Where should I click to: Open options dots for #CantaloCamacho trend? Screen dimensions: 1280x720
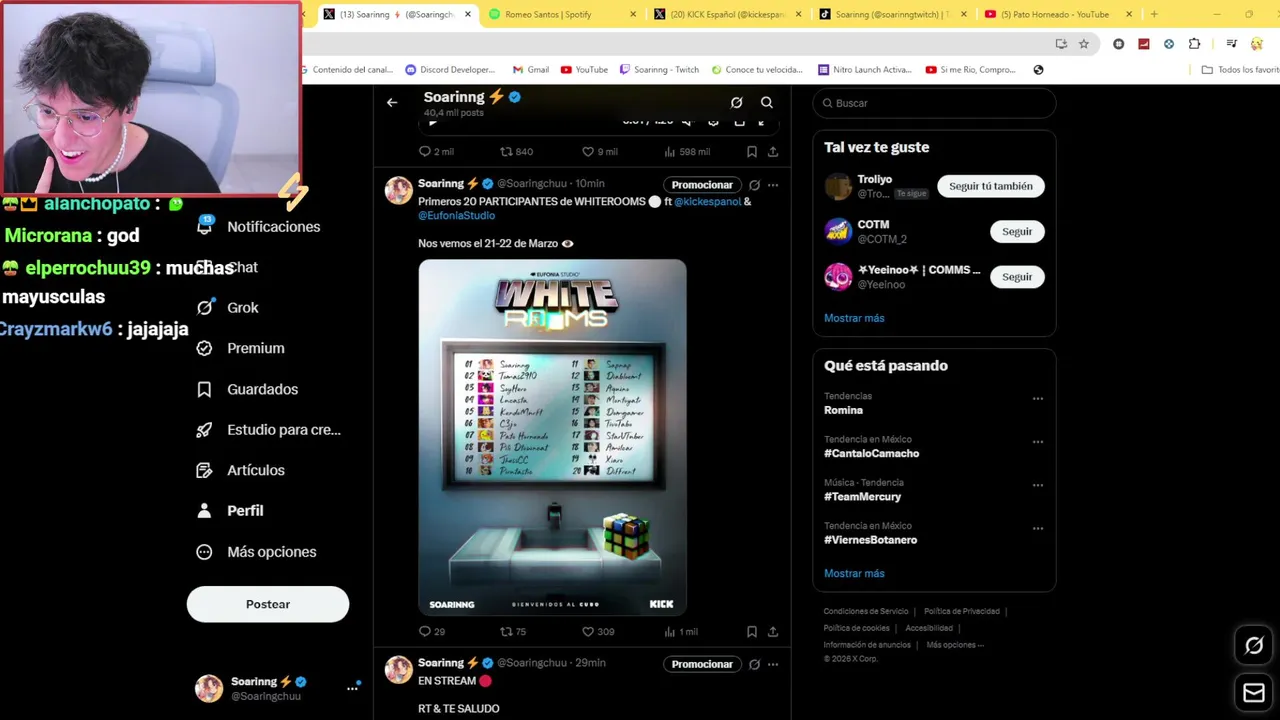pyautogui.click(x=1038, y=442)
